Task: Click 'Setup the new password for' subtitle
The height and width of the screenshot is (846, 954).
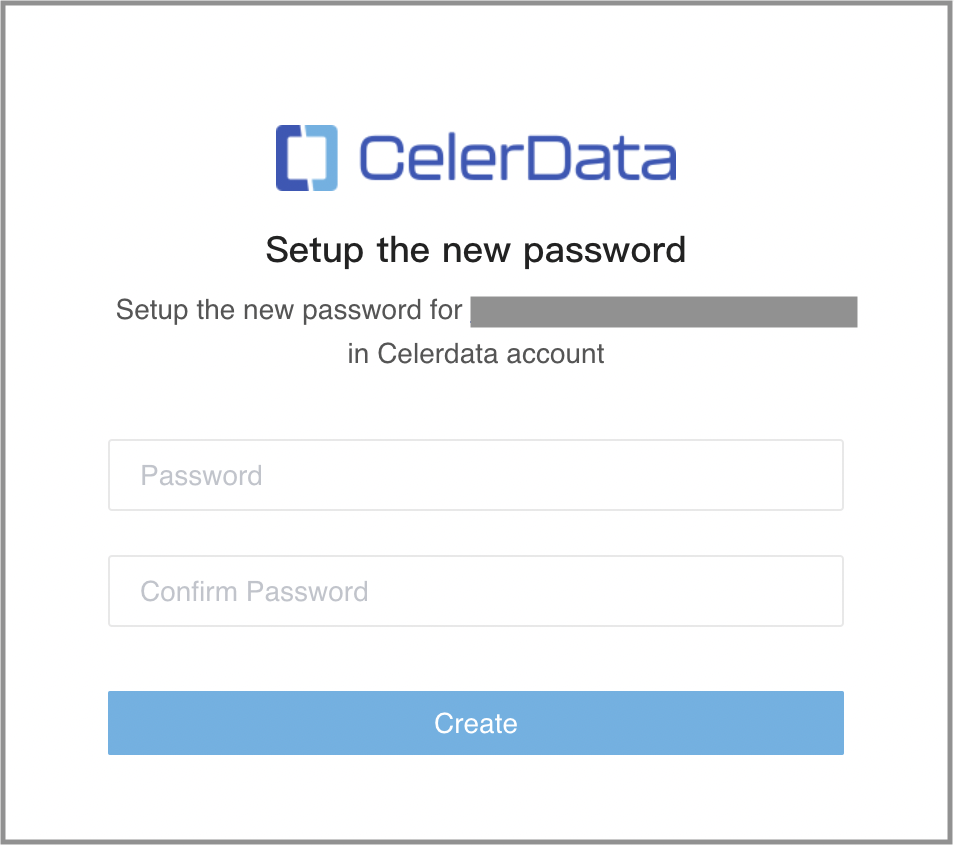Action: [289, 309]
